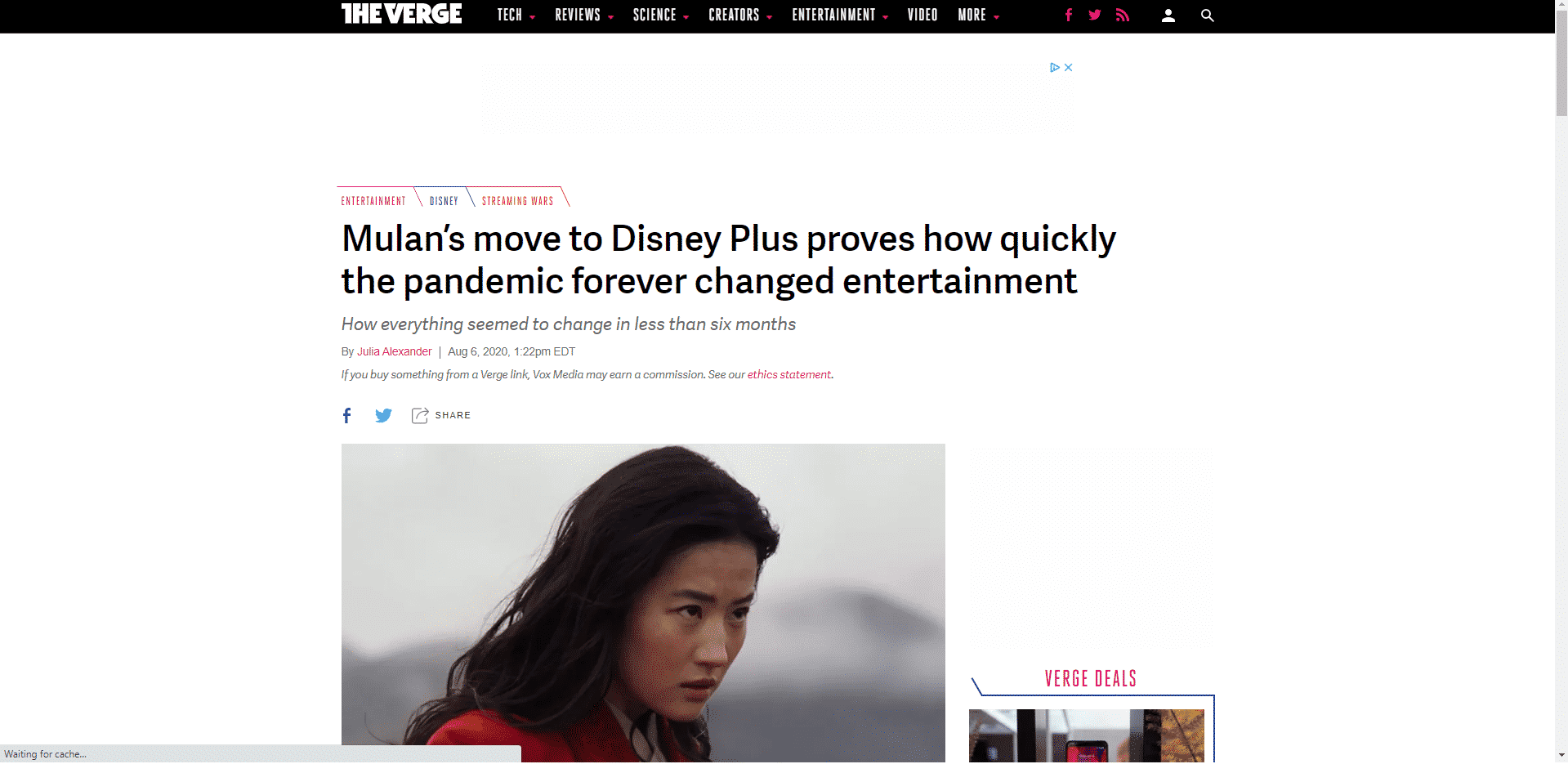Click the Verge Deals product thumbnail

[1087, 735]
